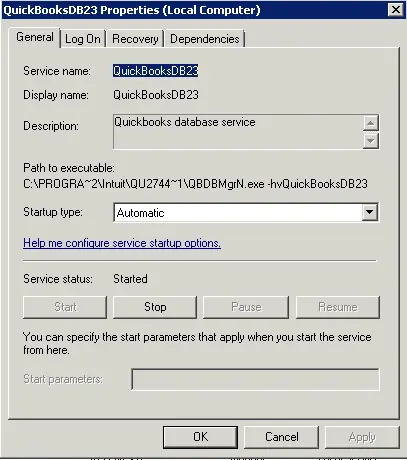
Task: Open the Recovery tab
Action: [x=135, y=39]
